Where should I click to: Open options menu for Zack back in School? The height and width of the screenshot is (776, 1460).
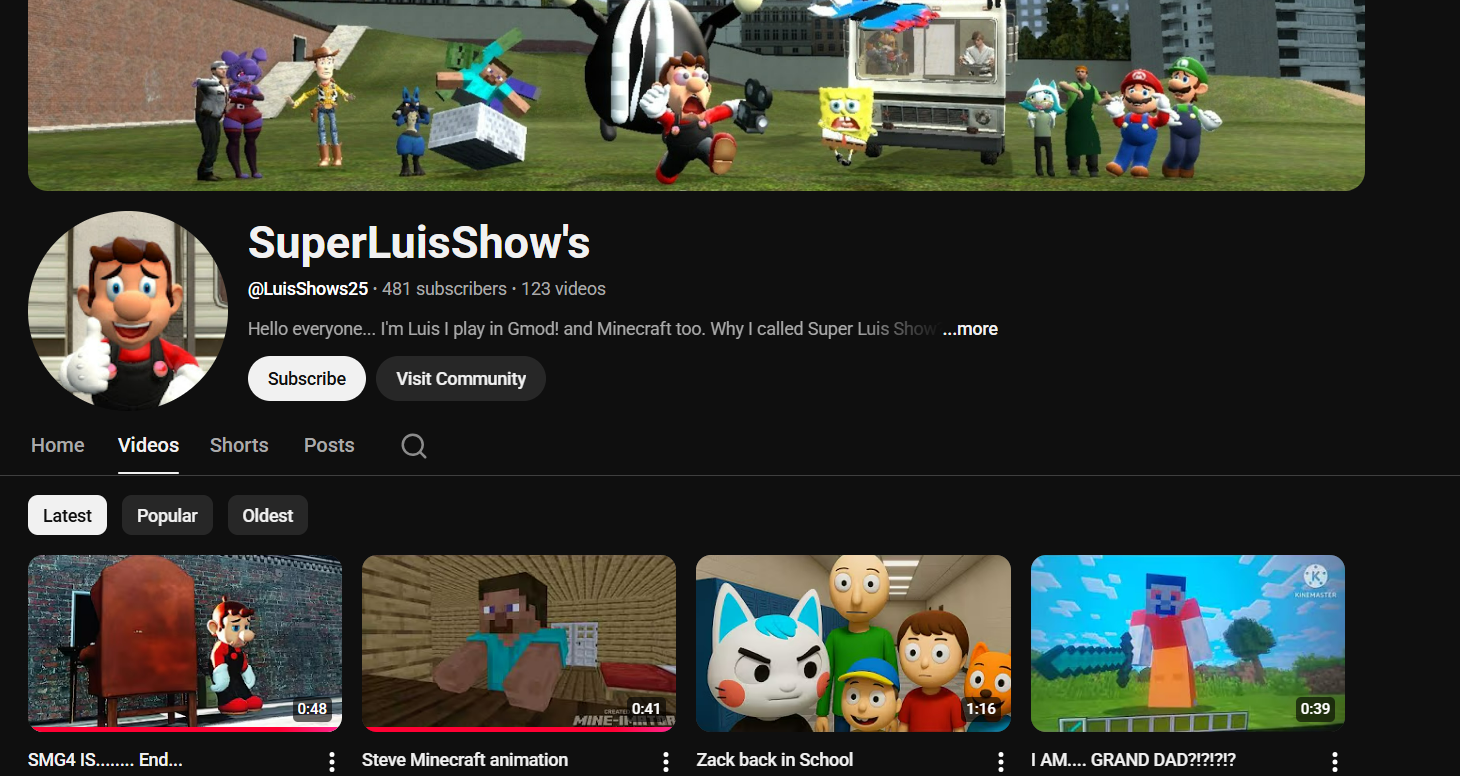point(1000,762)
